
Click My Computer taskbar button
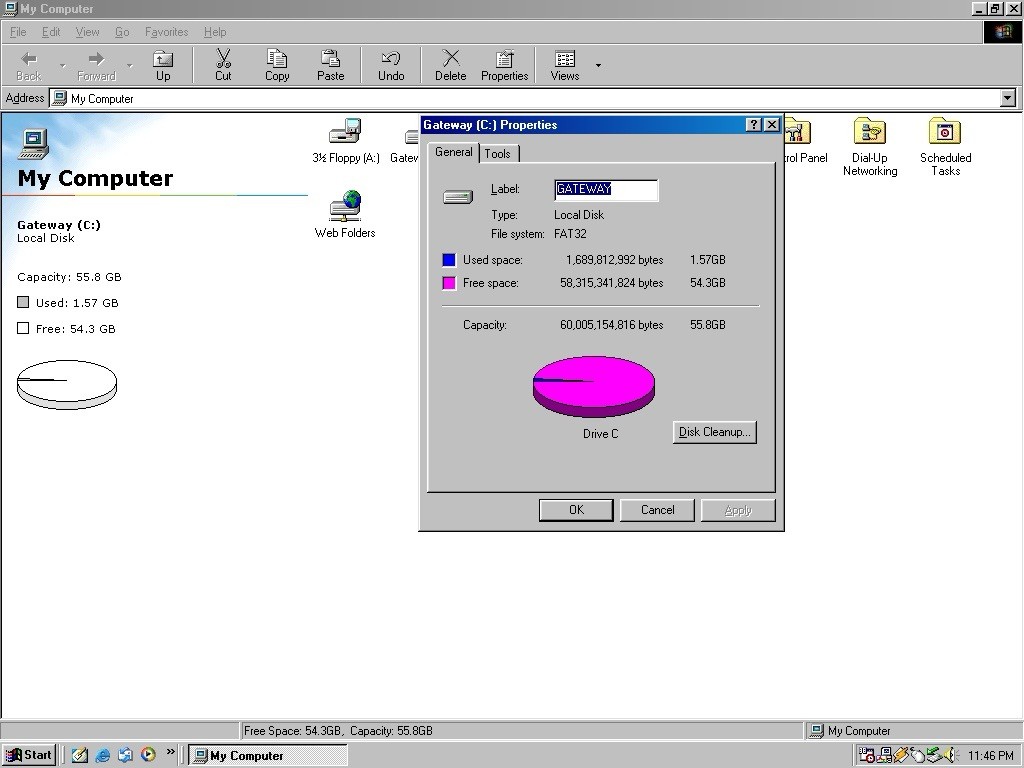coord(268,756)
